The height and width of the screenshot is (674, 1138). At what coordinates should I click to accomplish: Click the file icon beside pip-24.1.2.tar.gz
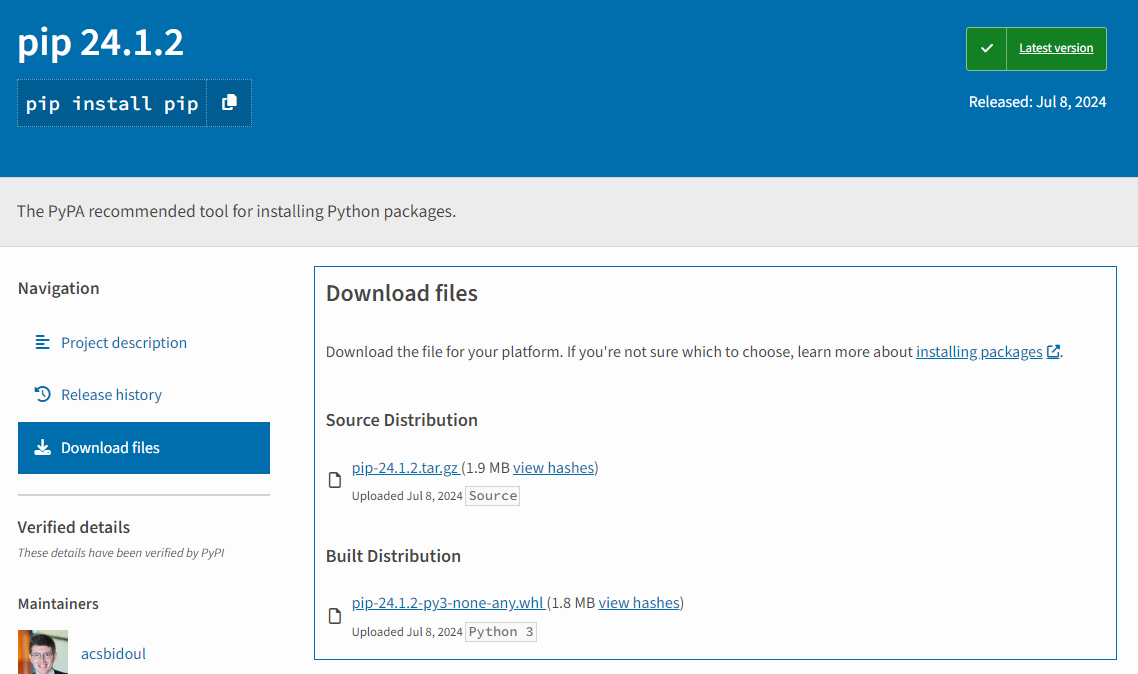tap(335, 480)
